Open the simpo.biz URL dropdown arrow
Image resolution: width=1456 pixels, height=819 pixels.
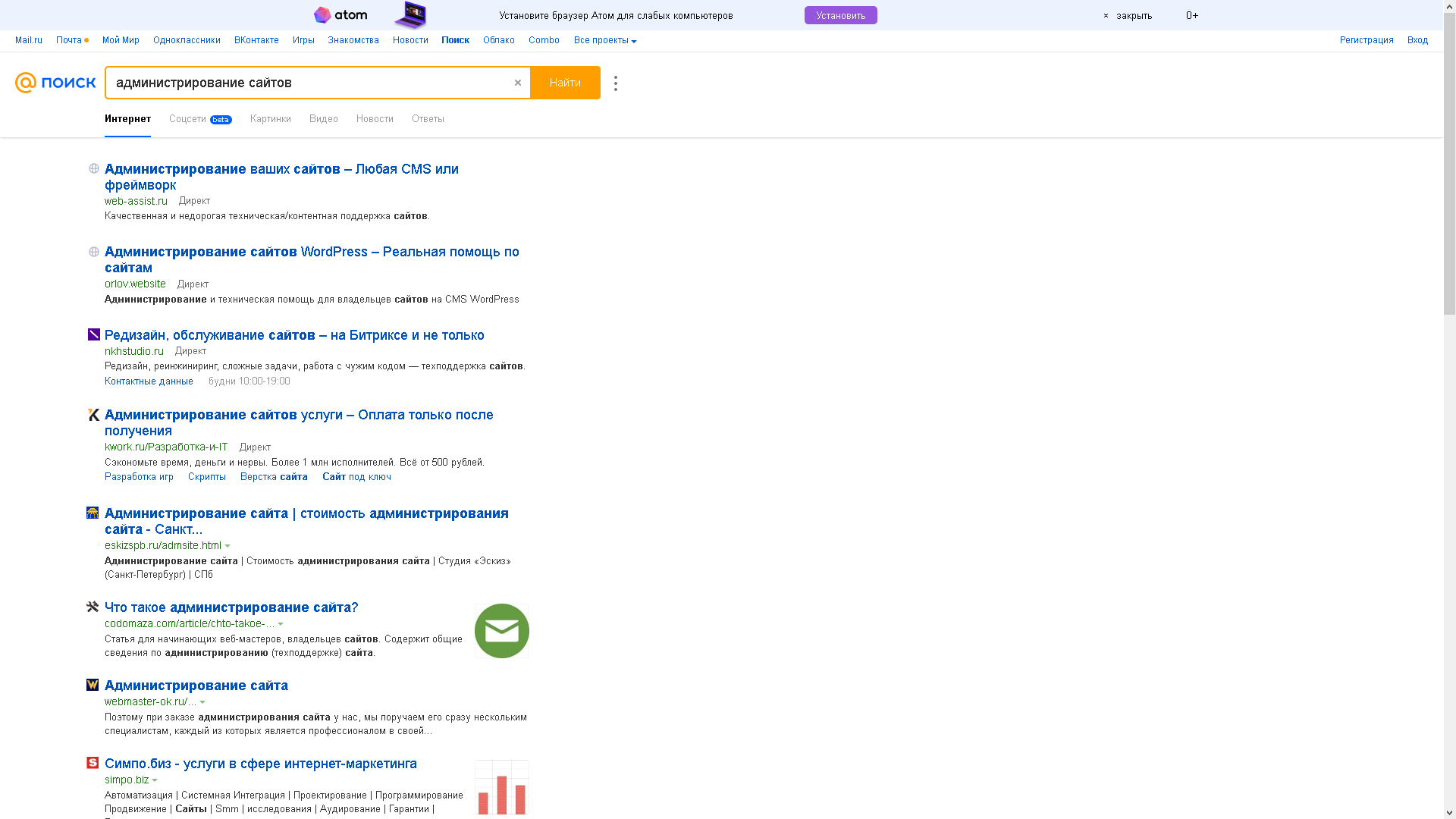pyautogui.click(x=155, y=780)
